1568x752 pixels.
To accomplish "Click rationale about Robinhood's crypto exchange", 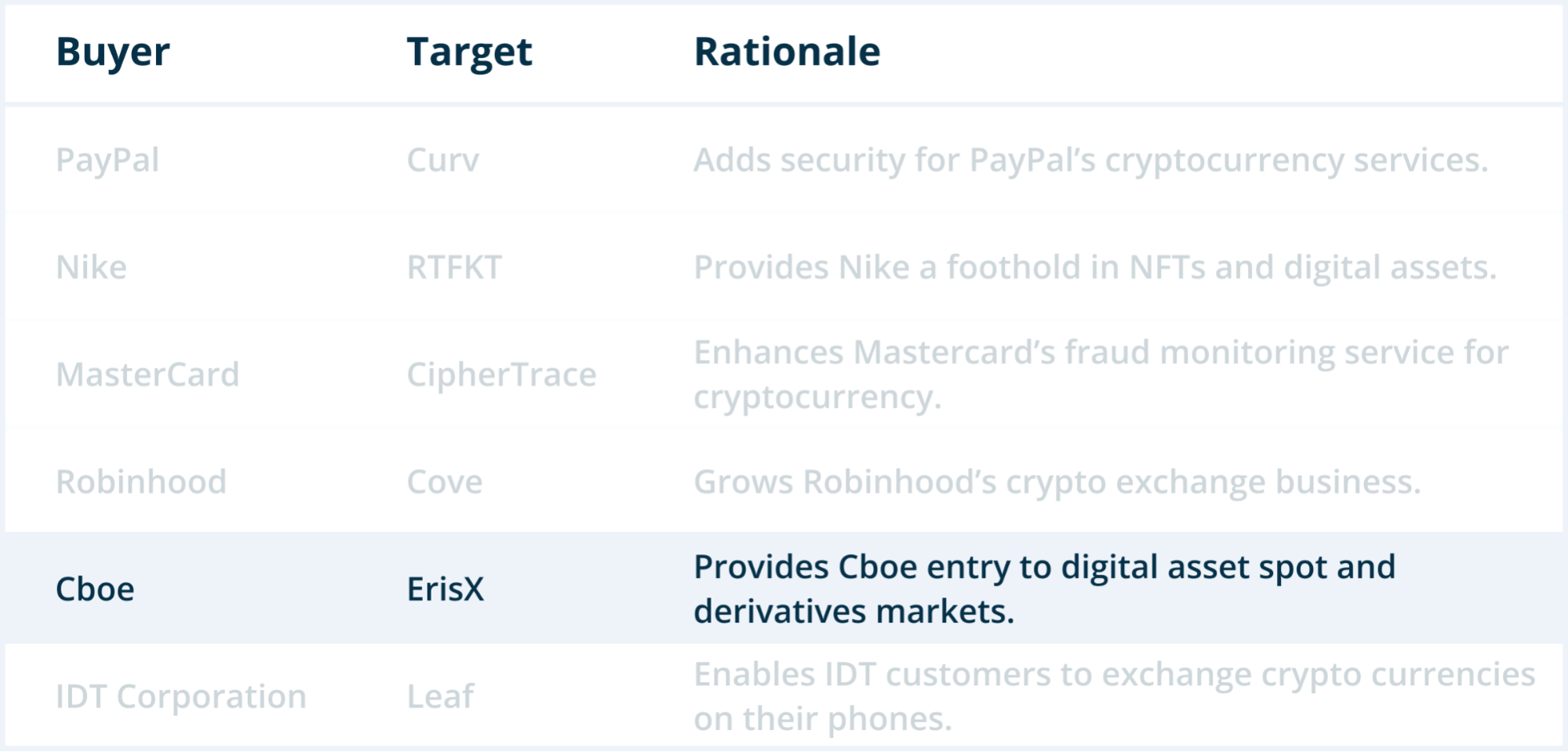I will pyautogui.click(x=1057, y=482).
